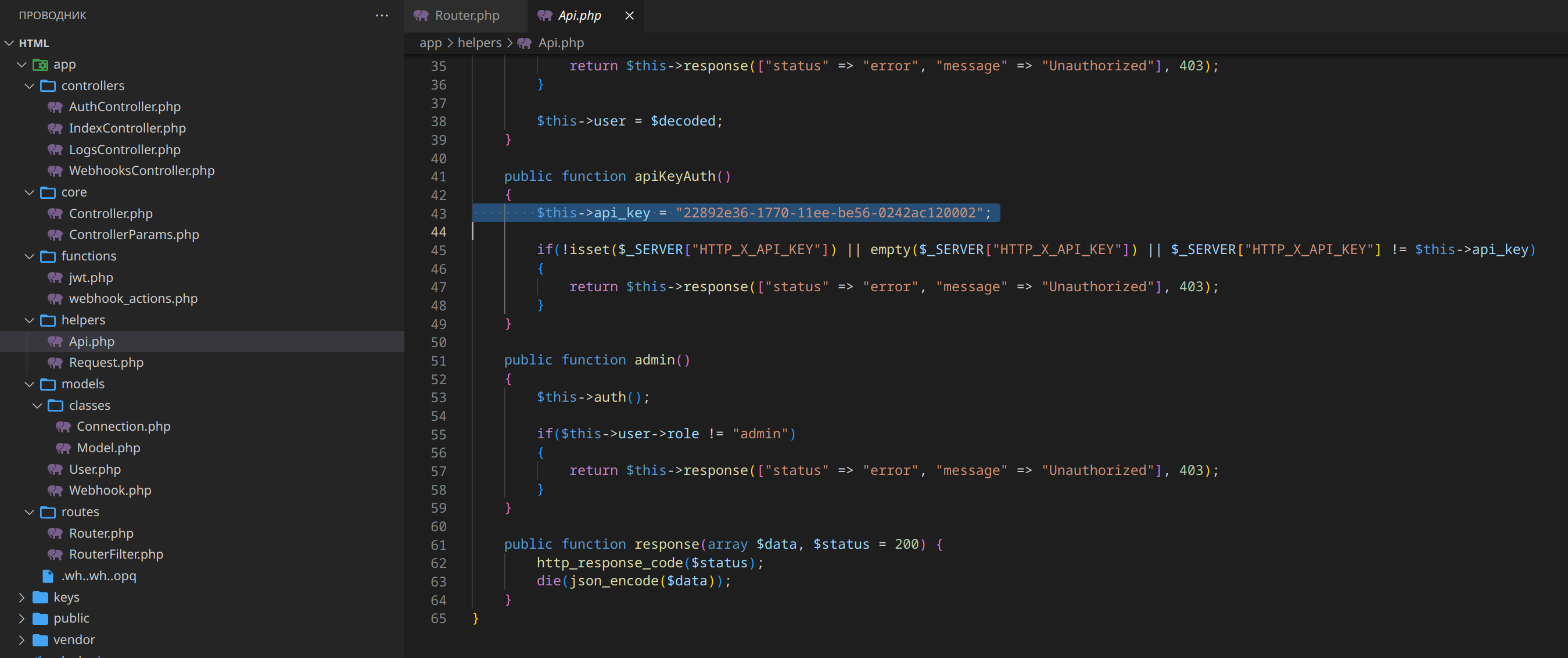Click 'http_response_code' on line 62
The height and width of the screenshot is (658, 1568).
[609, 562]
